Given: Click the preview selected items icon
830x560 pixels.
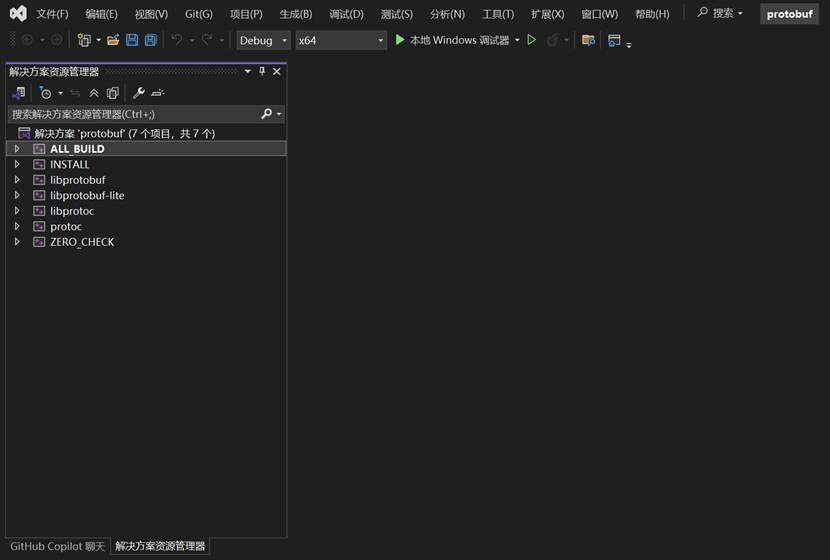Looking at the screenshot, I should coord(158,93).
